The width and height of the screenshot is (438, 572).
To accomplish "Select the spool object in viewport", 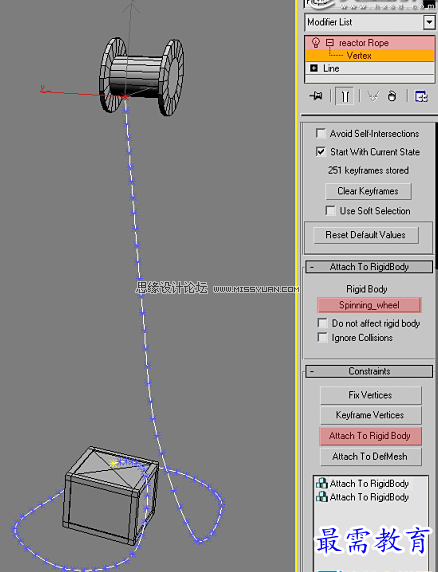I will (142, 76).
